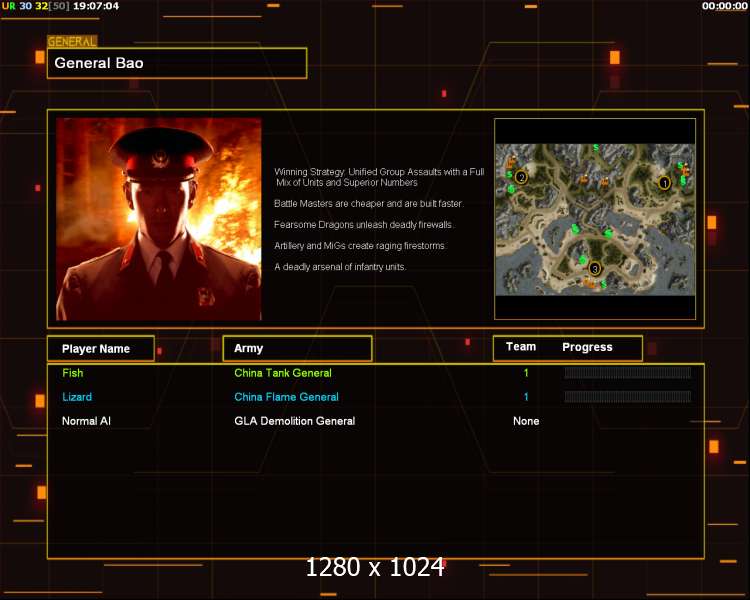The height and width of the screenshot is (600, 750).
Task: Click the GENERAL label above name box
Action: [72, 42]
